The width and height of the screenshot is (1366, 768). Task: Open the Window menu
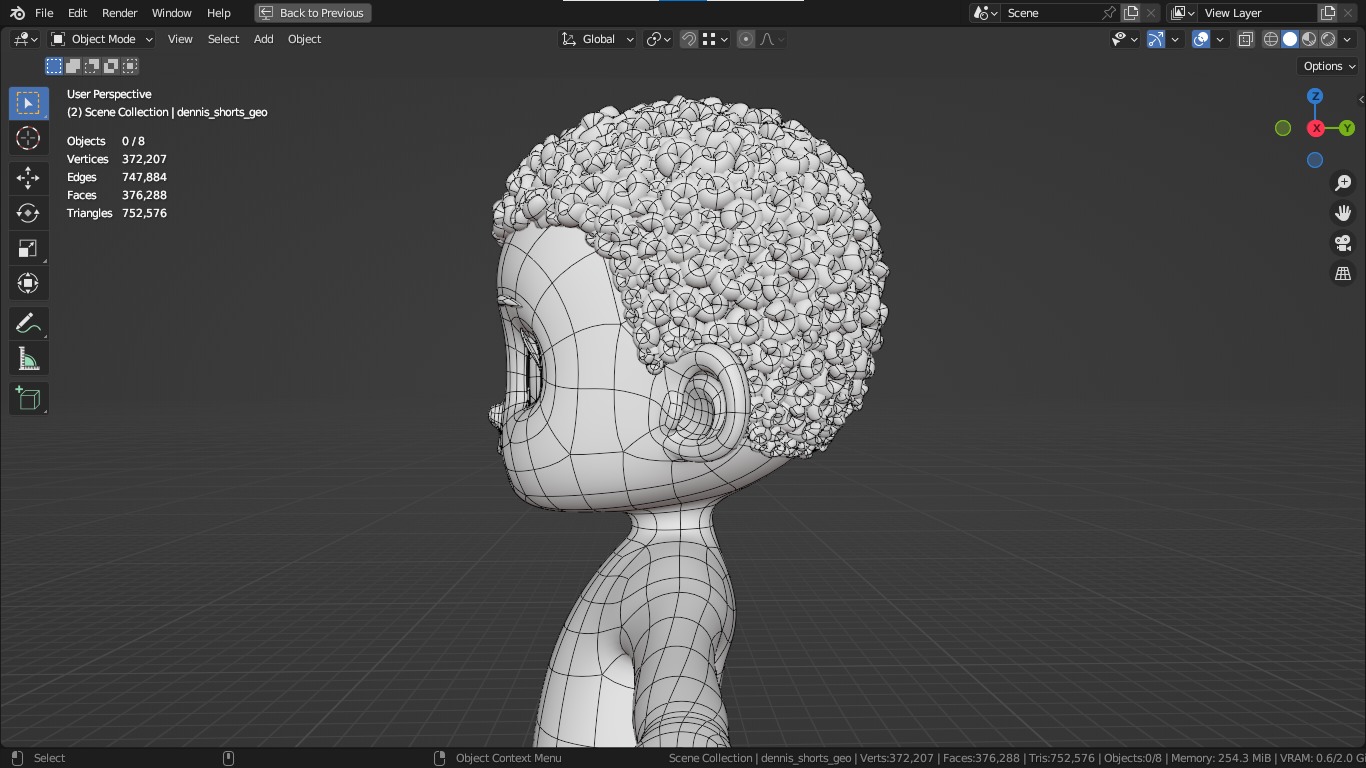pyautogui.click(x=171, y=13)
